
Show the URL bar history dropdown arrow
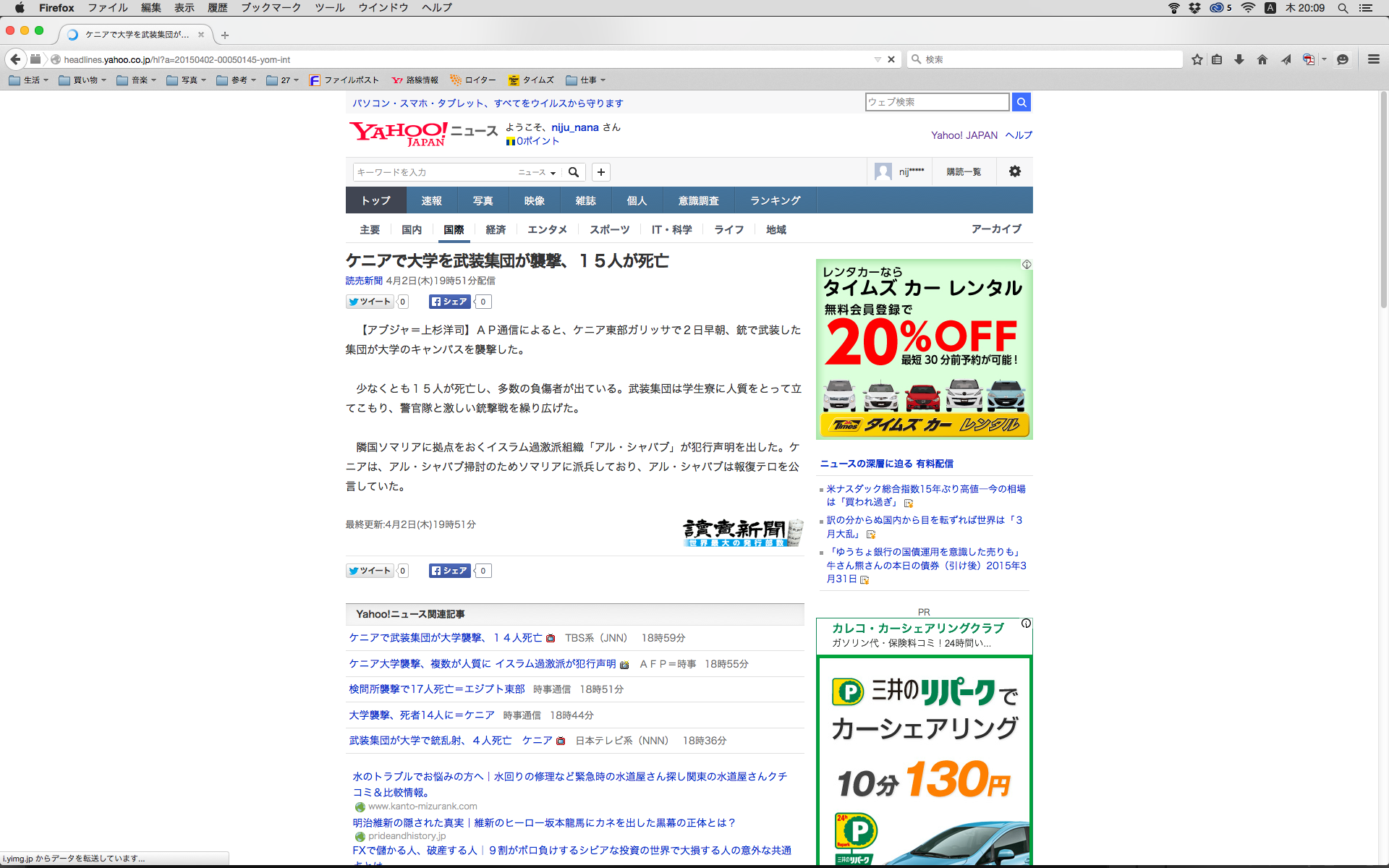877,59
